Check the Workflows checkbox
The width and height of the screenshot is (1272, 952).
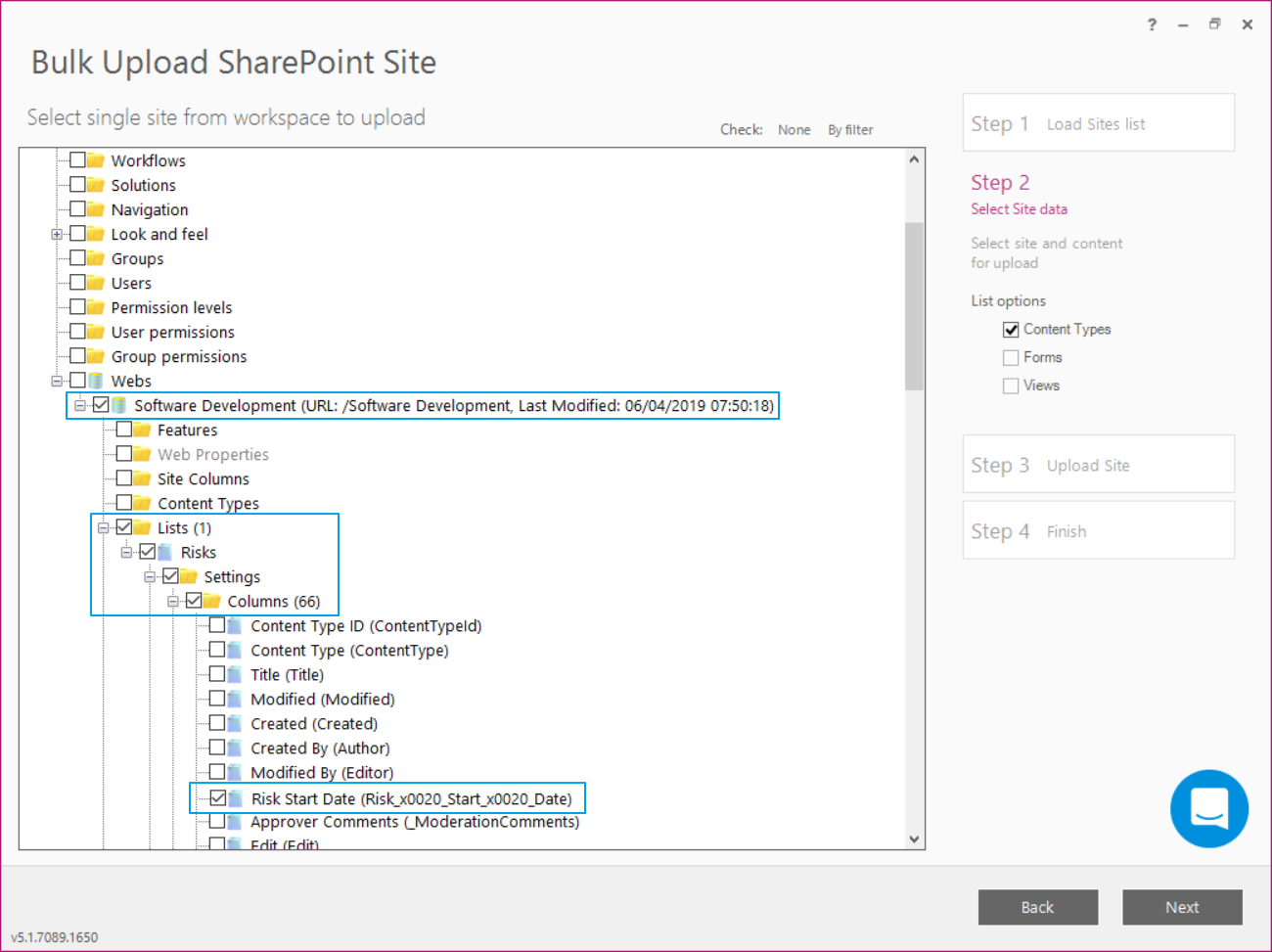(x=77, y=159)
